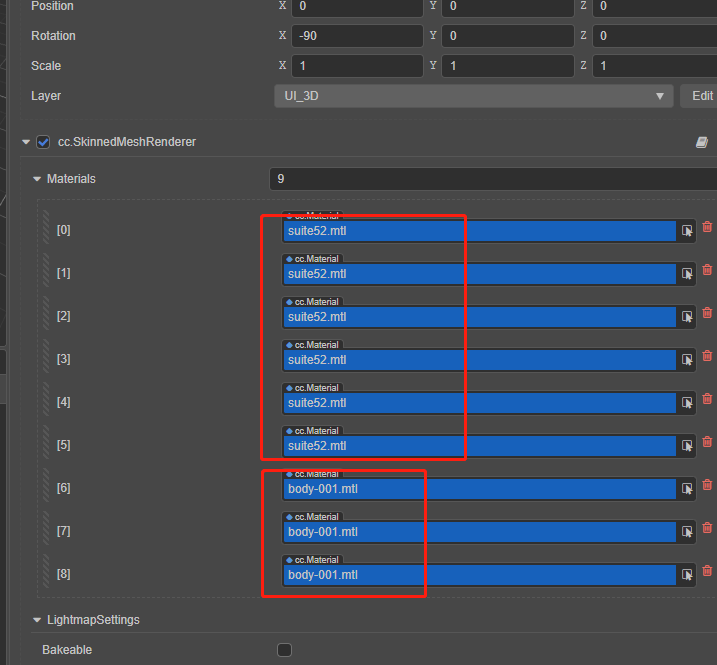Select the Scale Y field

coord(508,66)
